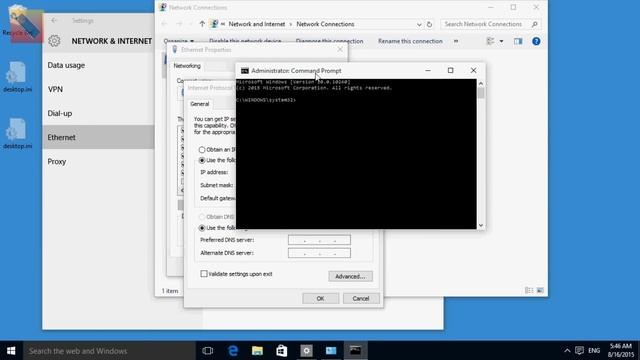The height and width of the screenshot is (360, 640).
Task: Open the Organize dropdown menu
Action: coord(179,41)
